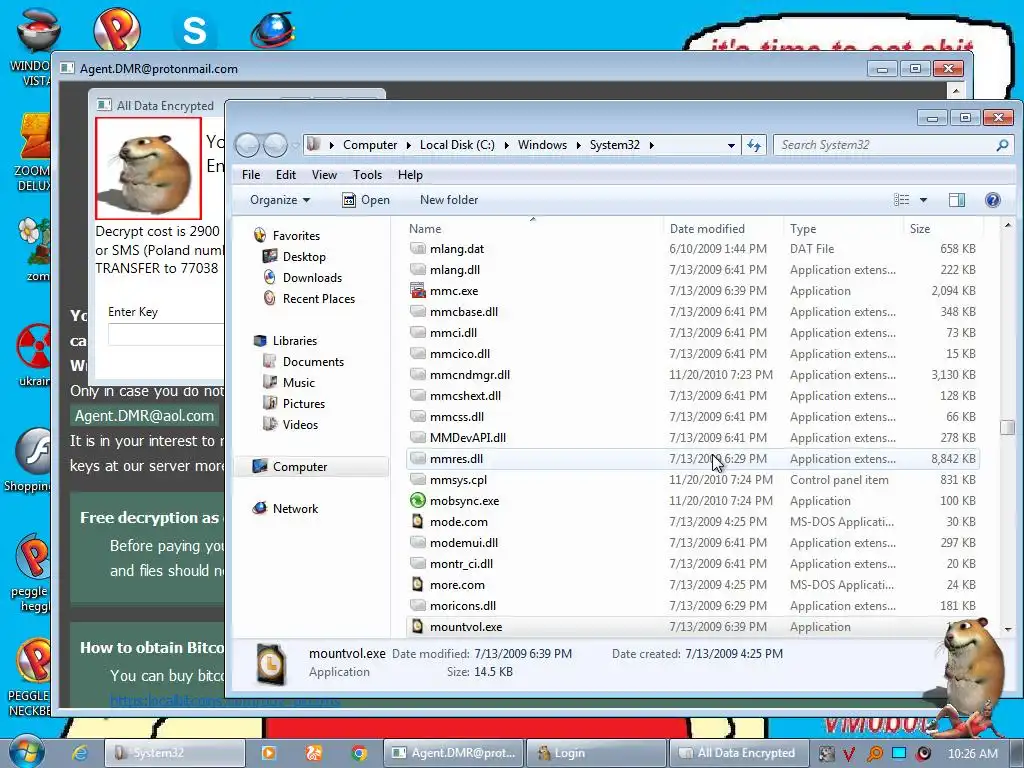Select Music library in navigation pane
This screenshot has height=768, width=1024.
[298, 383]
